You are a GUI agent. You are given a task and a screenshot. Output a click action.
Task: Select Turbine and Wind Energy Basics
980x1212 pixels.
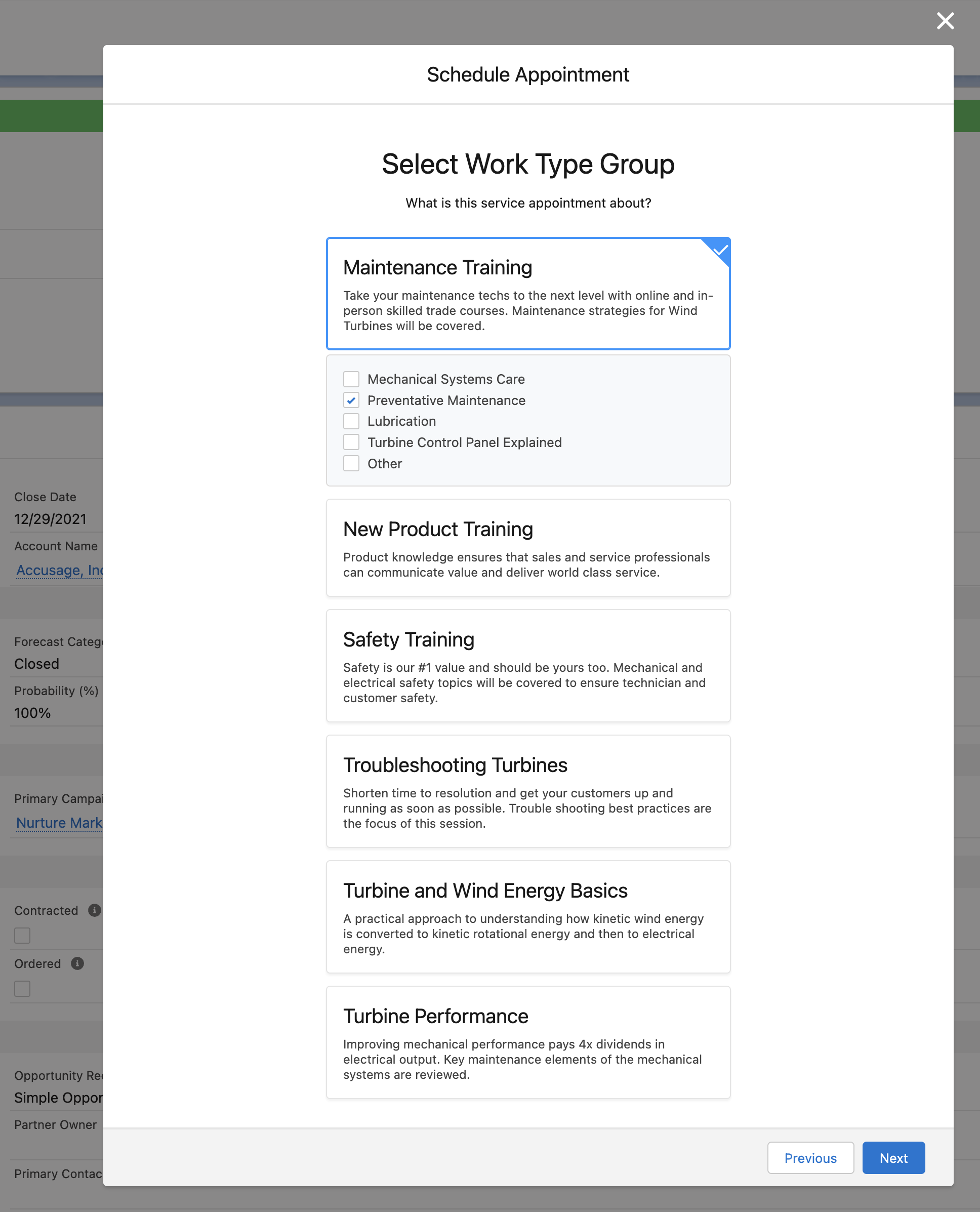pos(528,916)
